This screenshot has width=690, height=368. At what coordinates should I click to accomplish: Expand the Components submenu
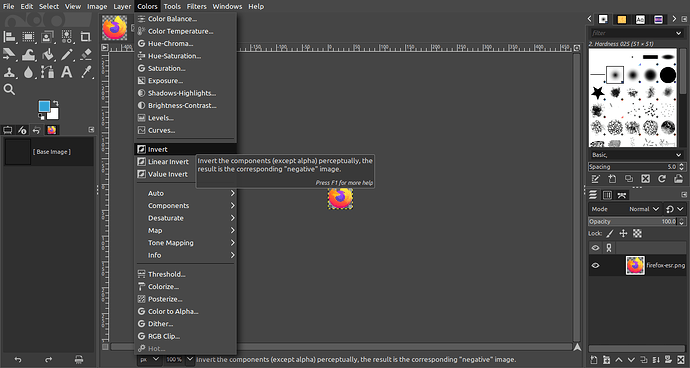(x=185, y=206)
